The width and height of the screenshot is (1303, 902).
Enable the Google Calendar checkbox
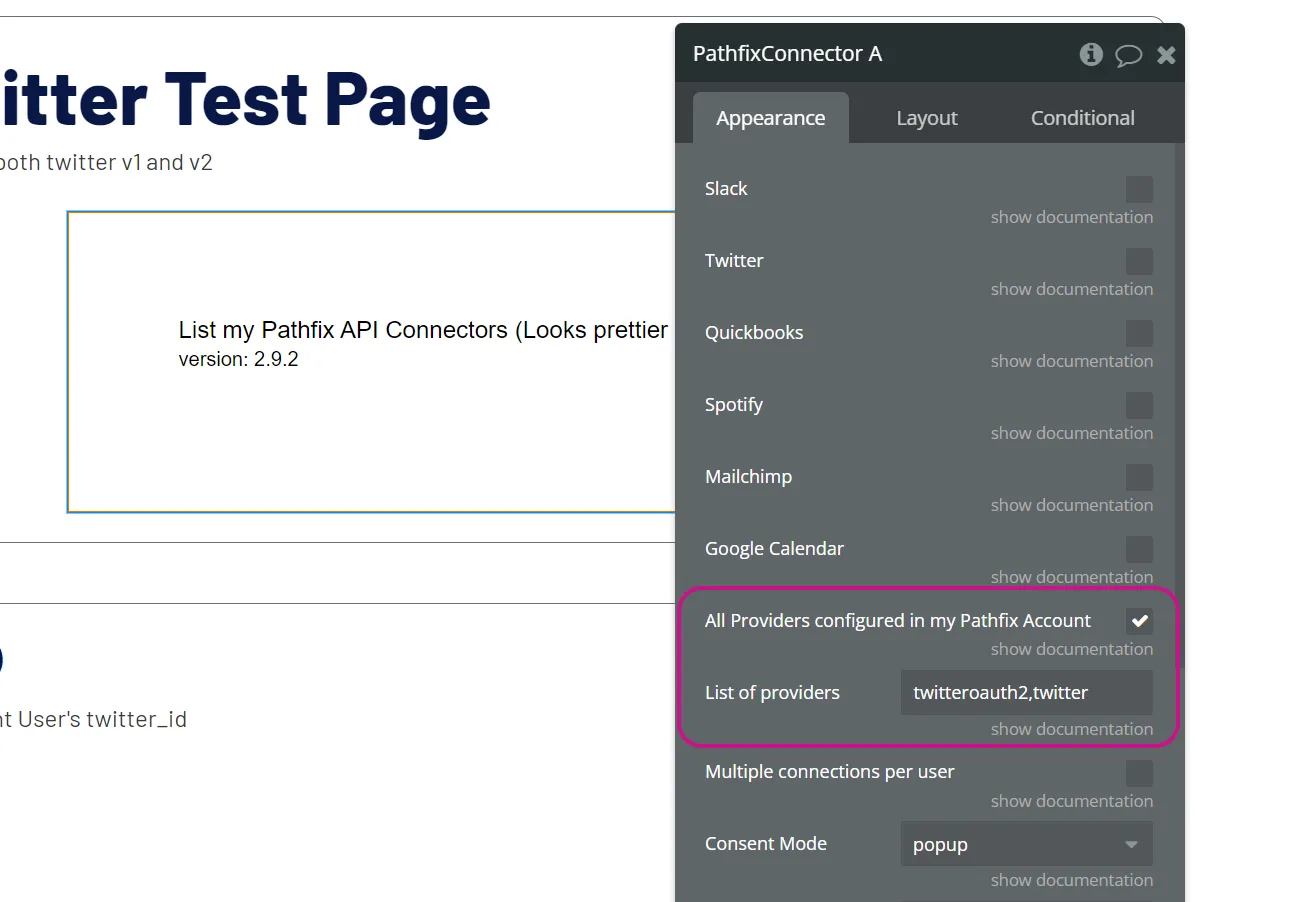coord(1139,549)
